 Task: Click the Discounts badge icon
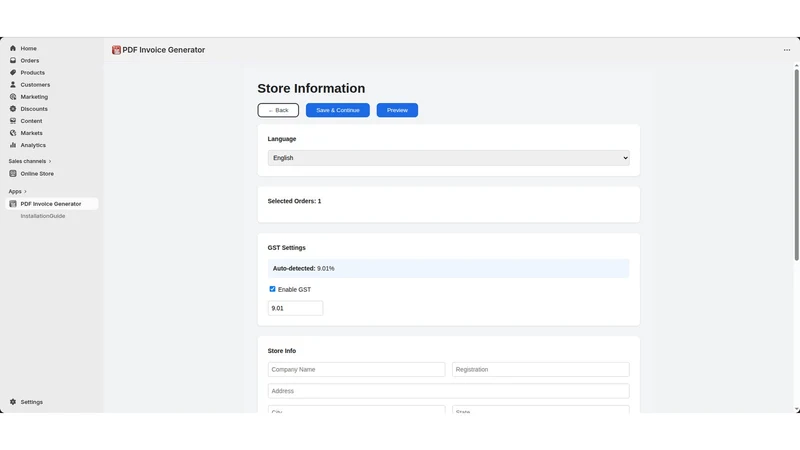pyautogui.click(x=13, y=109)
